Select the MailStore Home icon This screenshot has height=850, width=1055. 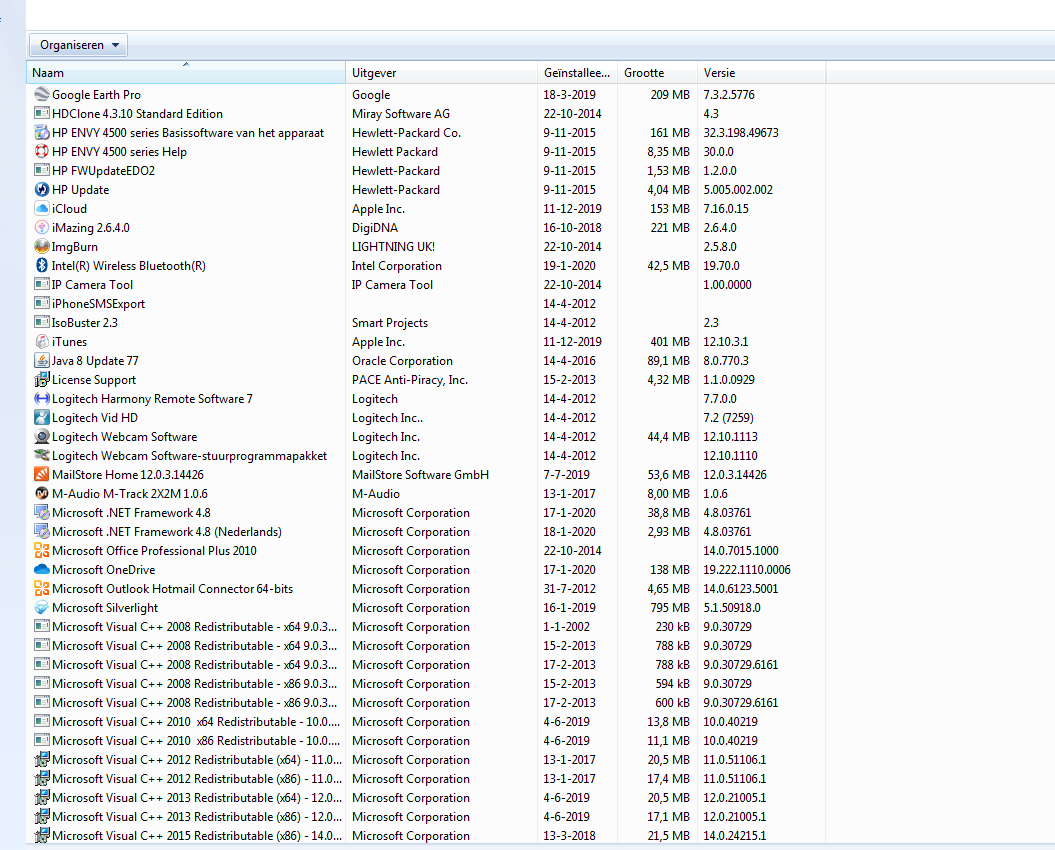42,475
